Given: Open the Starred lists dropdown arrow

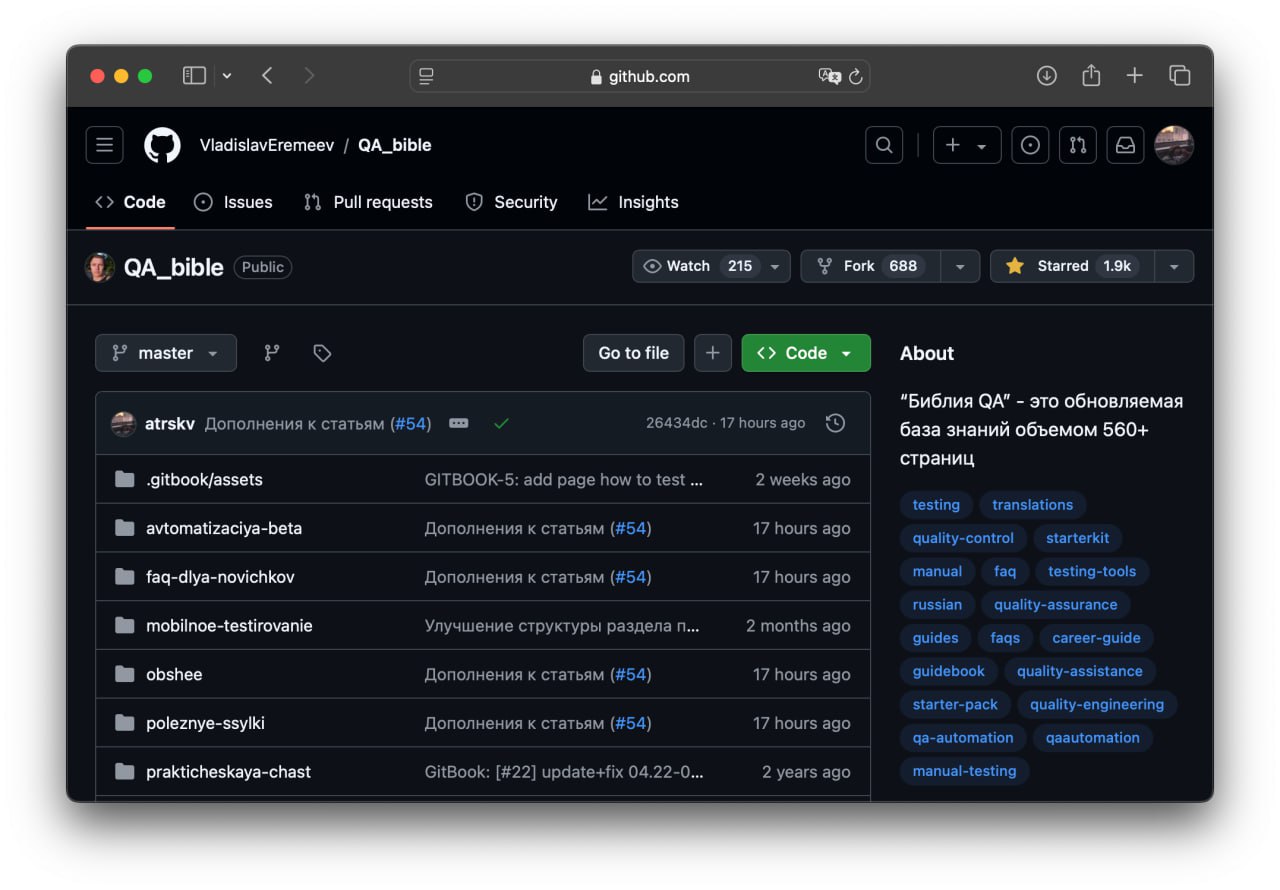Looking at the screenshot, I should coord(1174,266).
